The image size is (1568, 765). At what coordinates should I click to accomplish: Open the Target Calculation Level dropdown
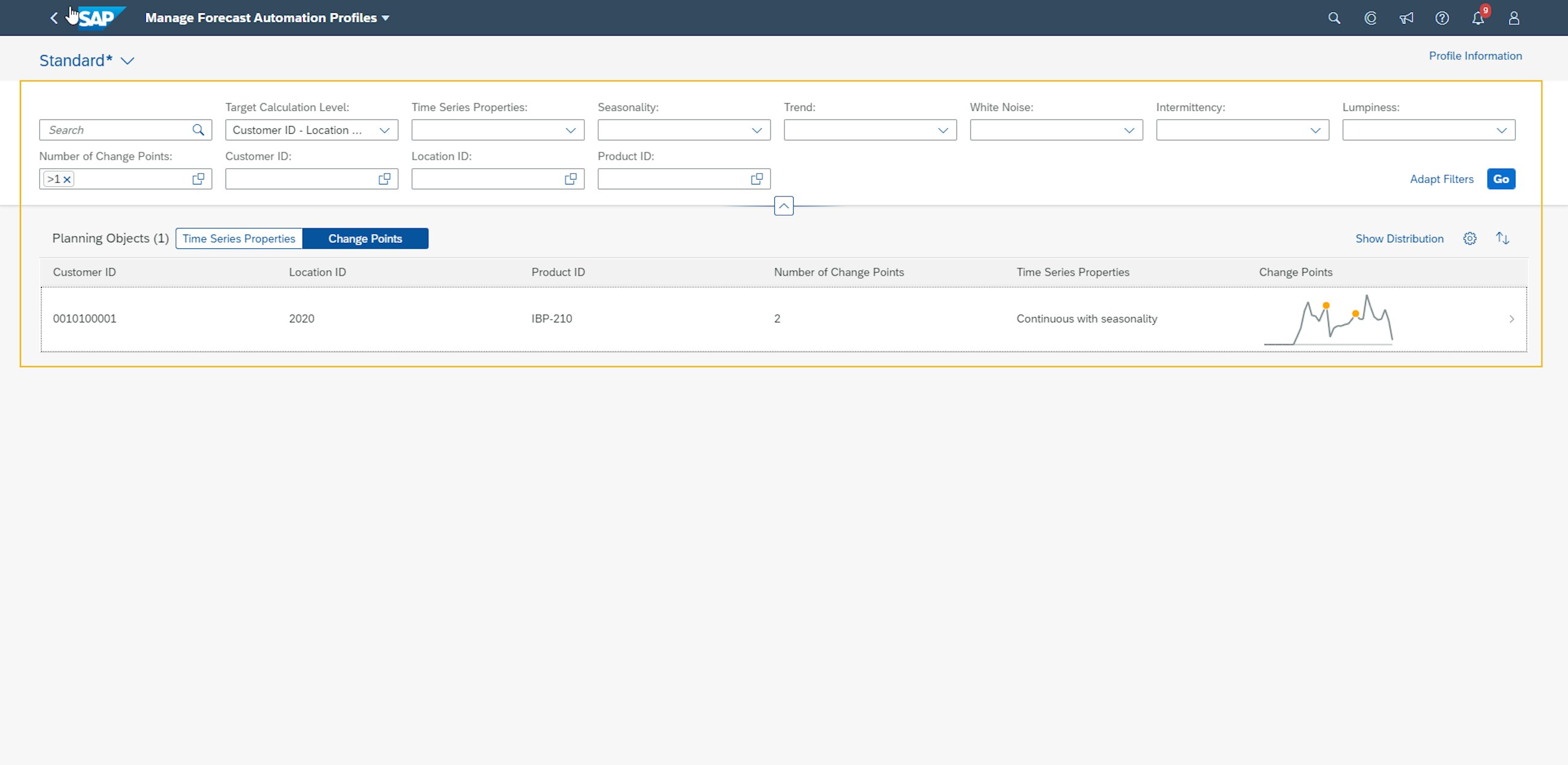(384, 130)
